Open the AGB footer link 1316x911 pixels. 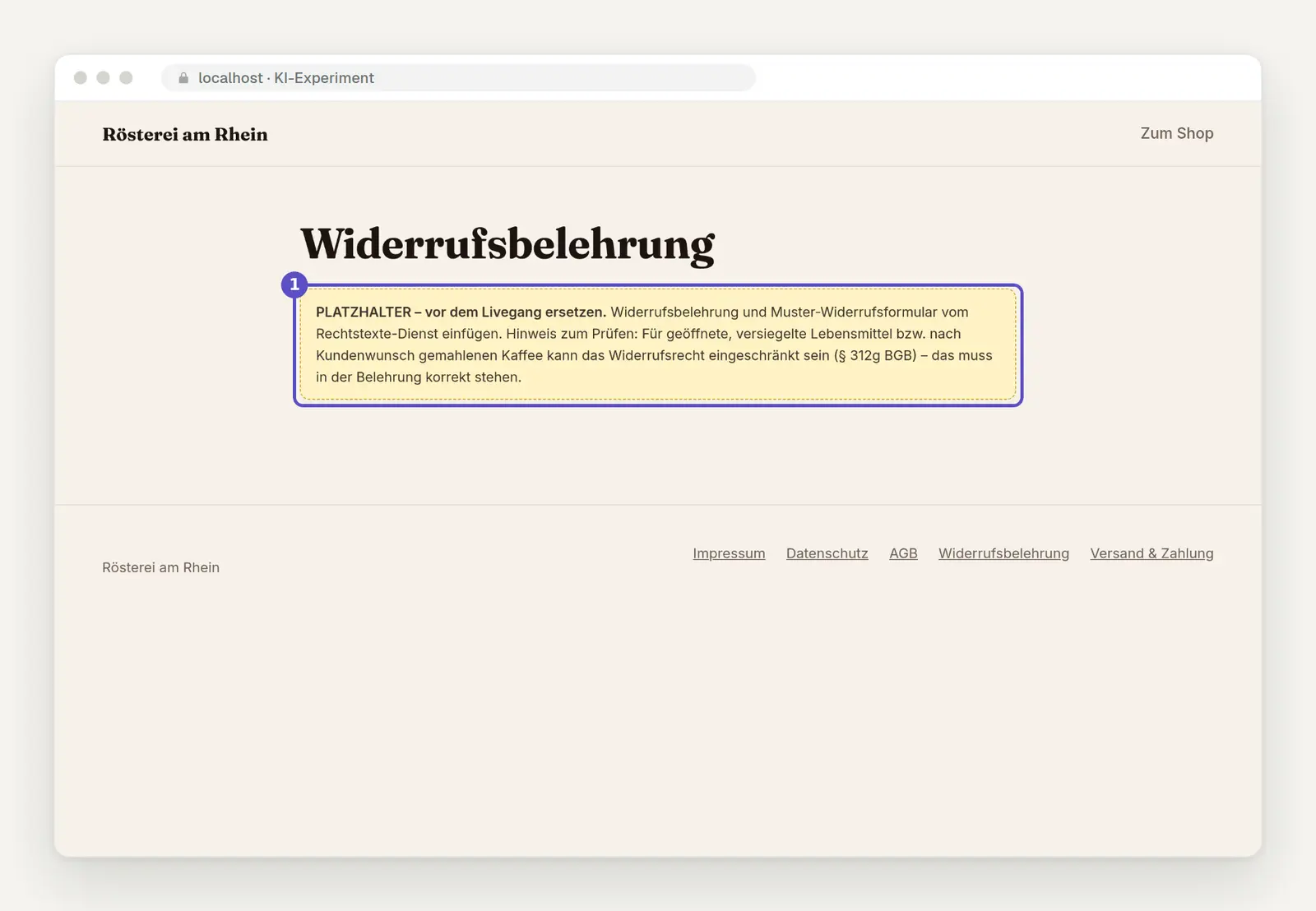(x=903, y=553)
